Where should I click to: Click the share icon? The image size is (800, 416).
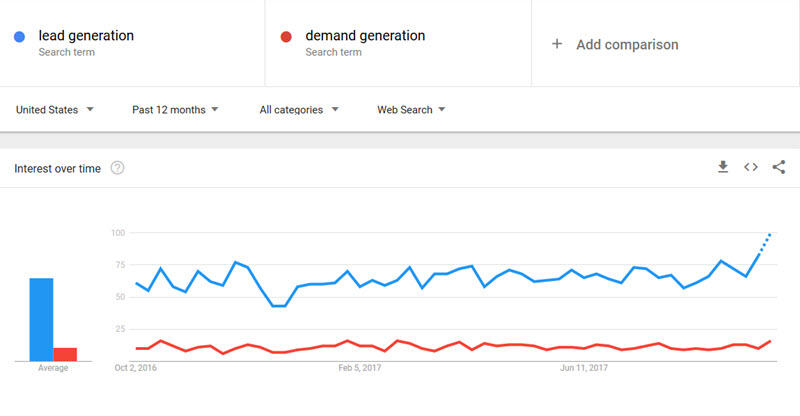point(779,167)
